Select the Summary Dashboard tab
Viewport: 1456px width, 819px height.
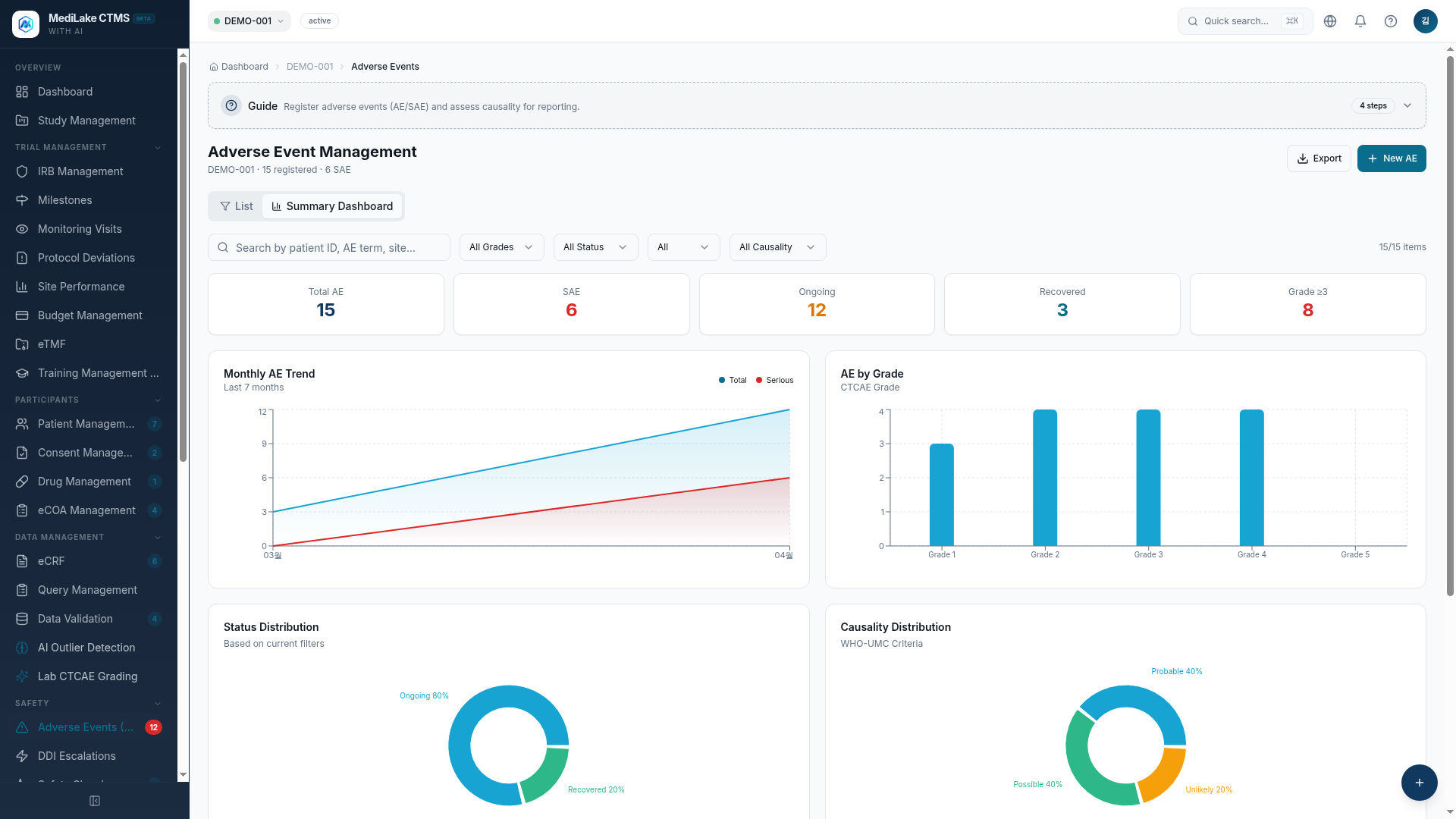[x=332, y=206]
